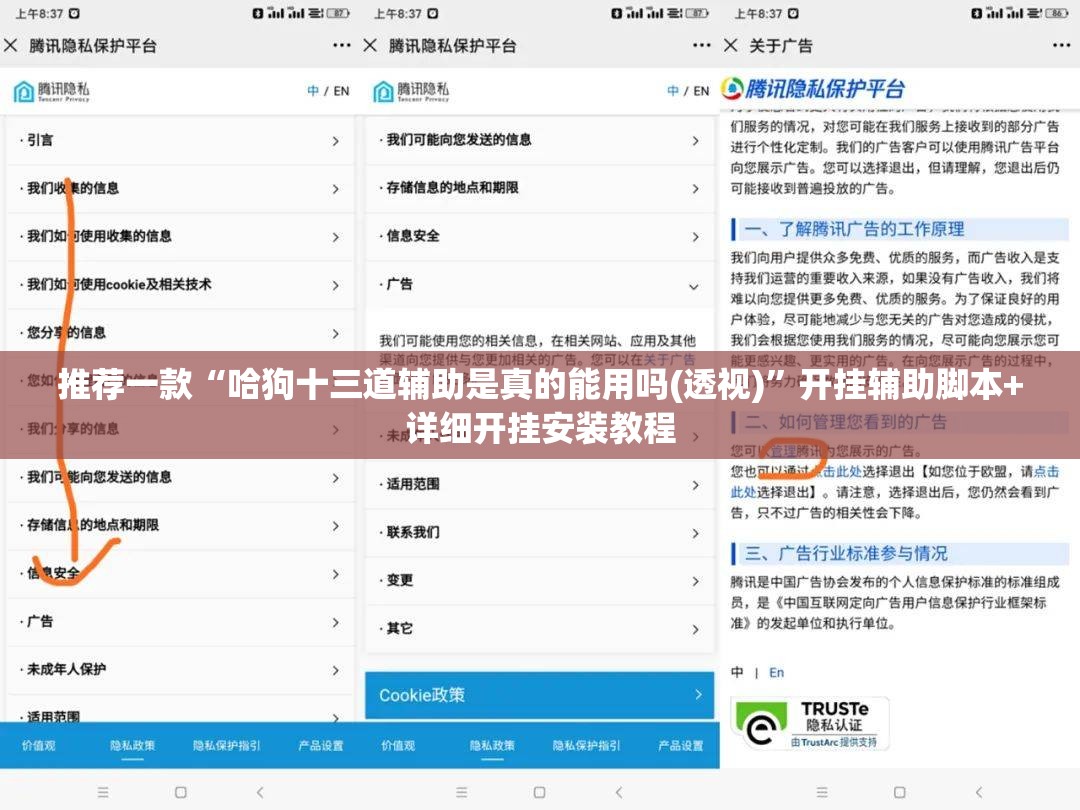1080x810 pixels.
Task: Tap the 腾讯隐私保护平台 logo on 关于广告 page
Action: pos(813,89)
